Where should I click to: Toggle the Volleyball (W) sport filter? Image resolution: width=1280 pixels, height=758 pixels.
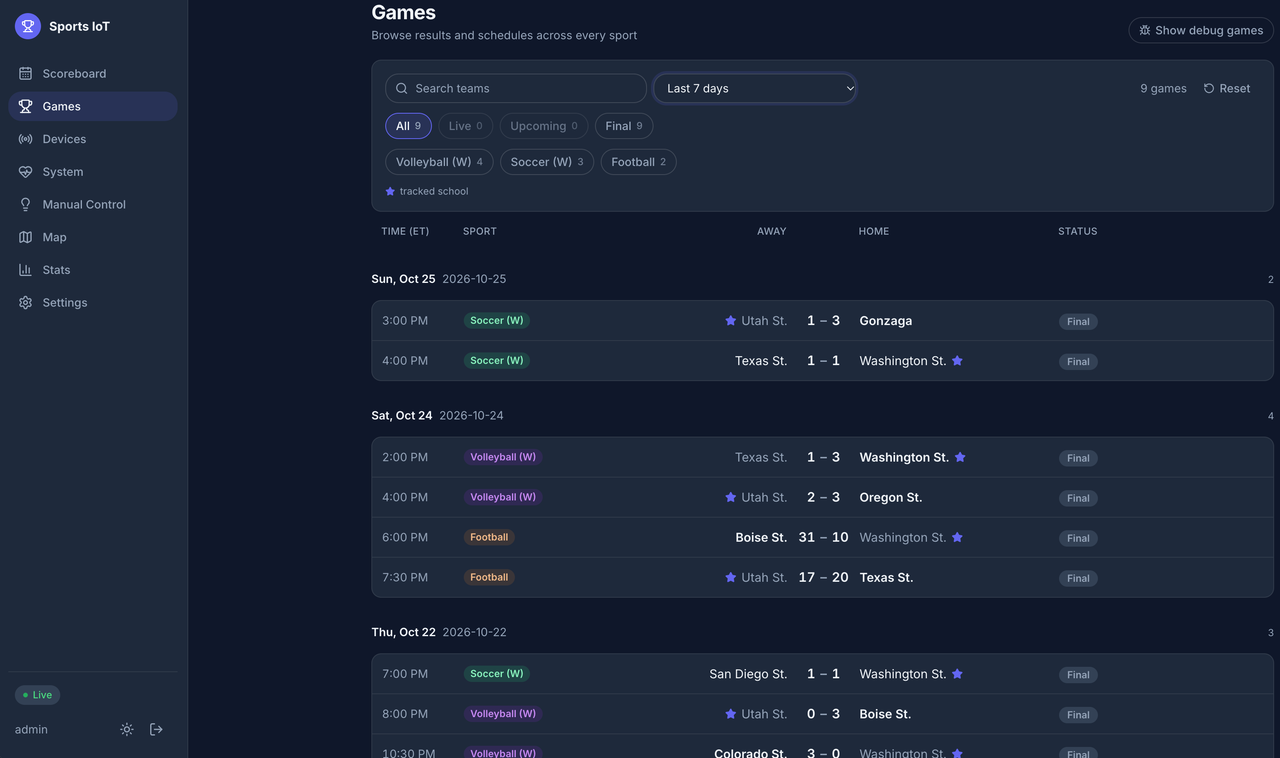[x=439, y=162]
